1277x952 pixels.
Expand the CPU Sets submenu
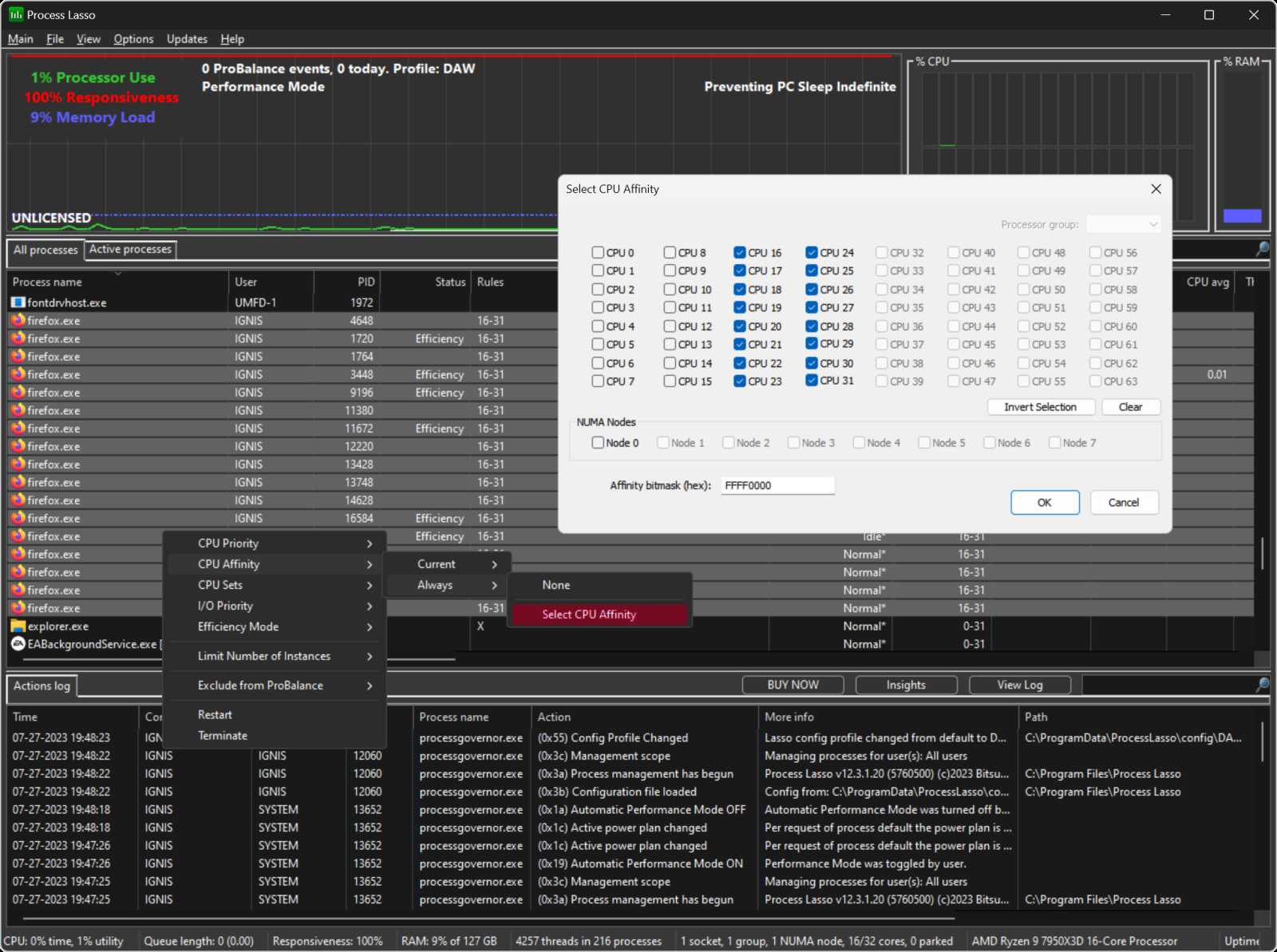pos(275,585)
